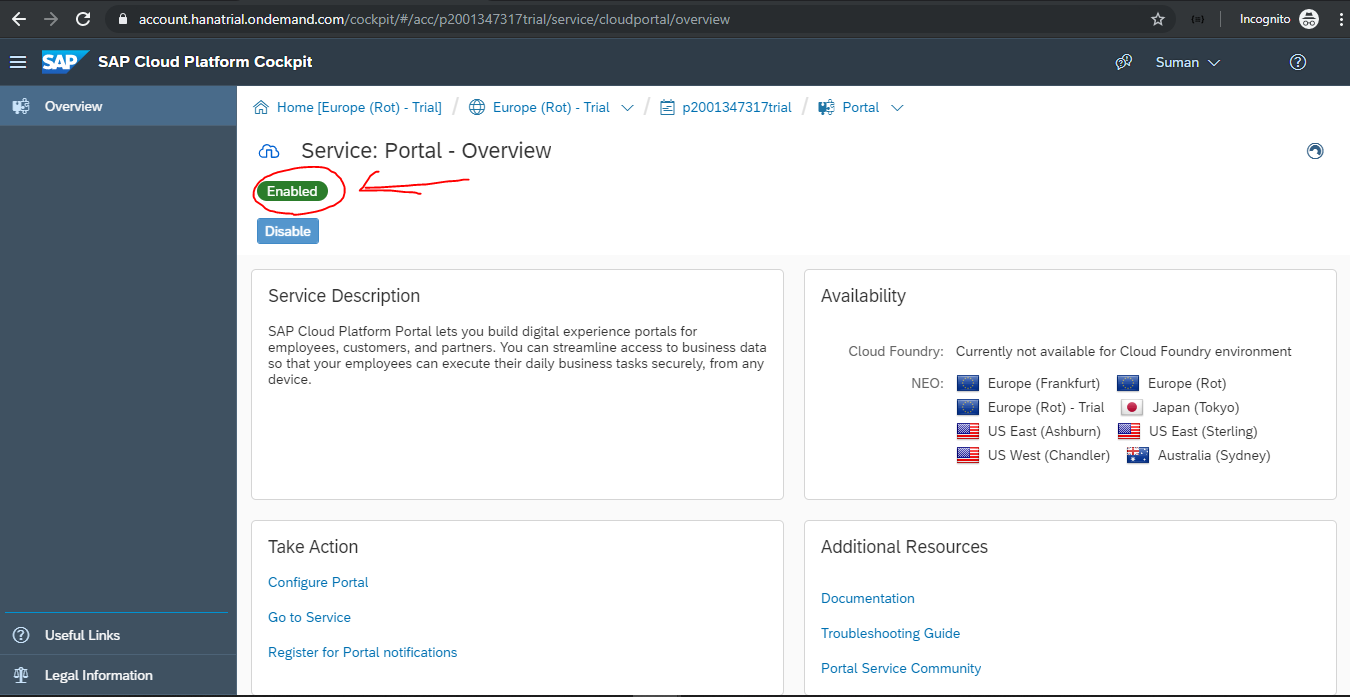
Task: Click the Incognito profile icon
Action: (x=1308, y=19)
